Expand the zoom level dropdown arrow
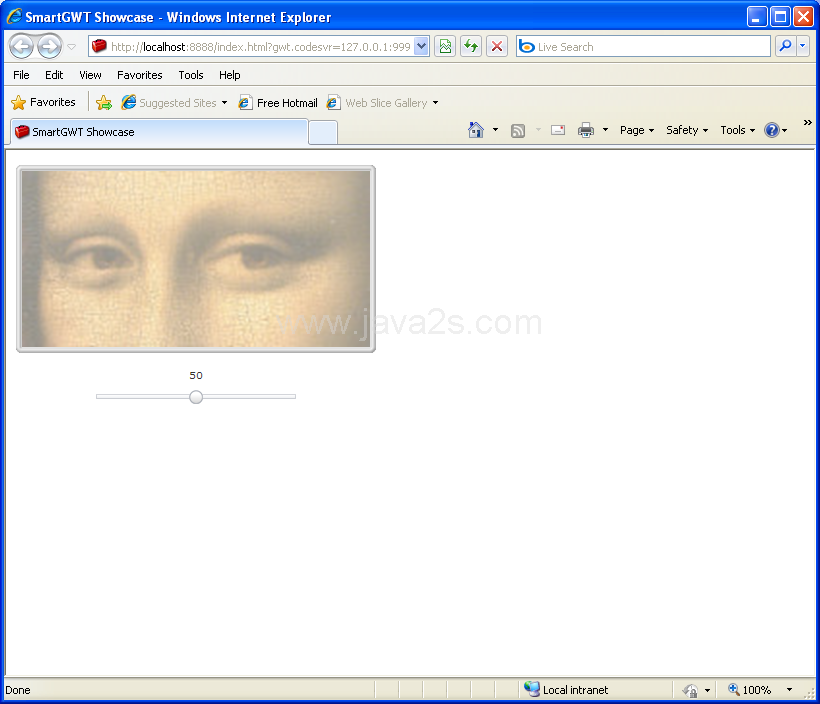 coord(789,690)
